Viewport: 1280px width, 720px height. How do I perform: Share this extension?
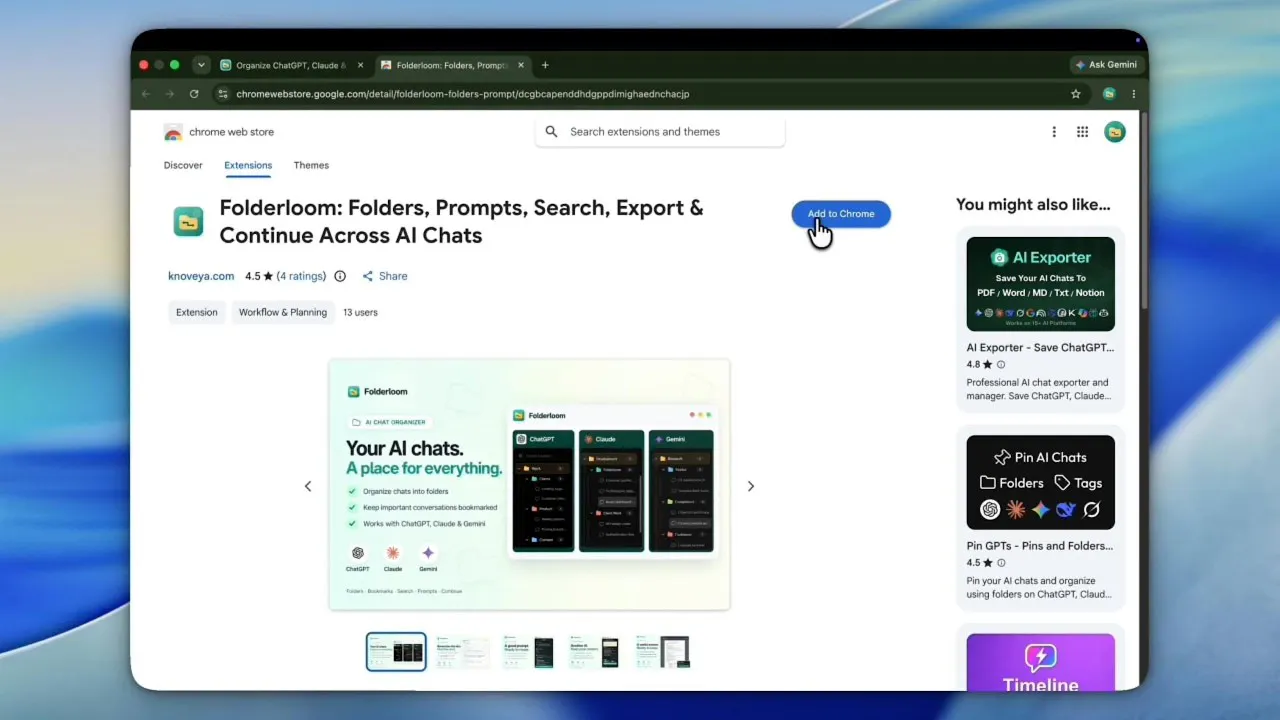point(385,276)
